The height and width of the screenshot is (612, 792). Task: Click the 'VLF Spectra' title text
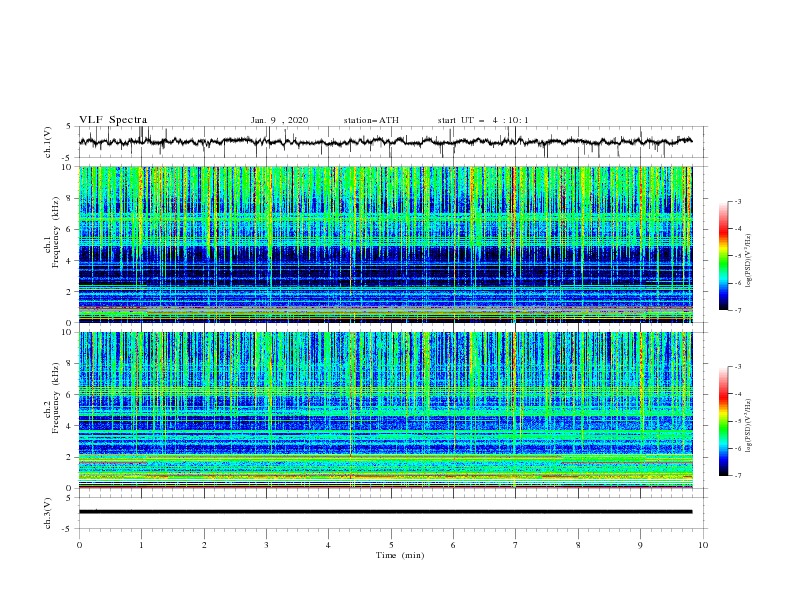pyautogui.click(x=113, y=120)
